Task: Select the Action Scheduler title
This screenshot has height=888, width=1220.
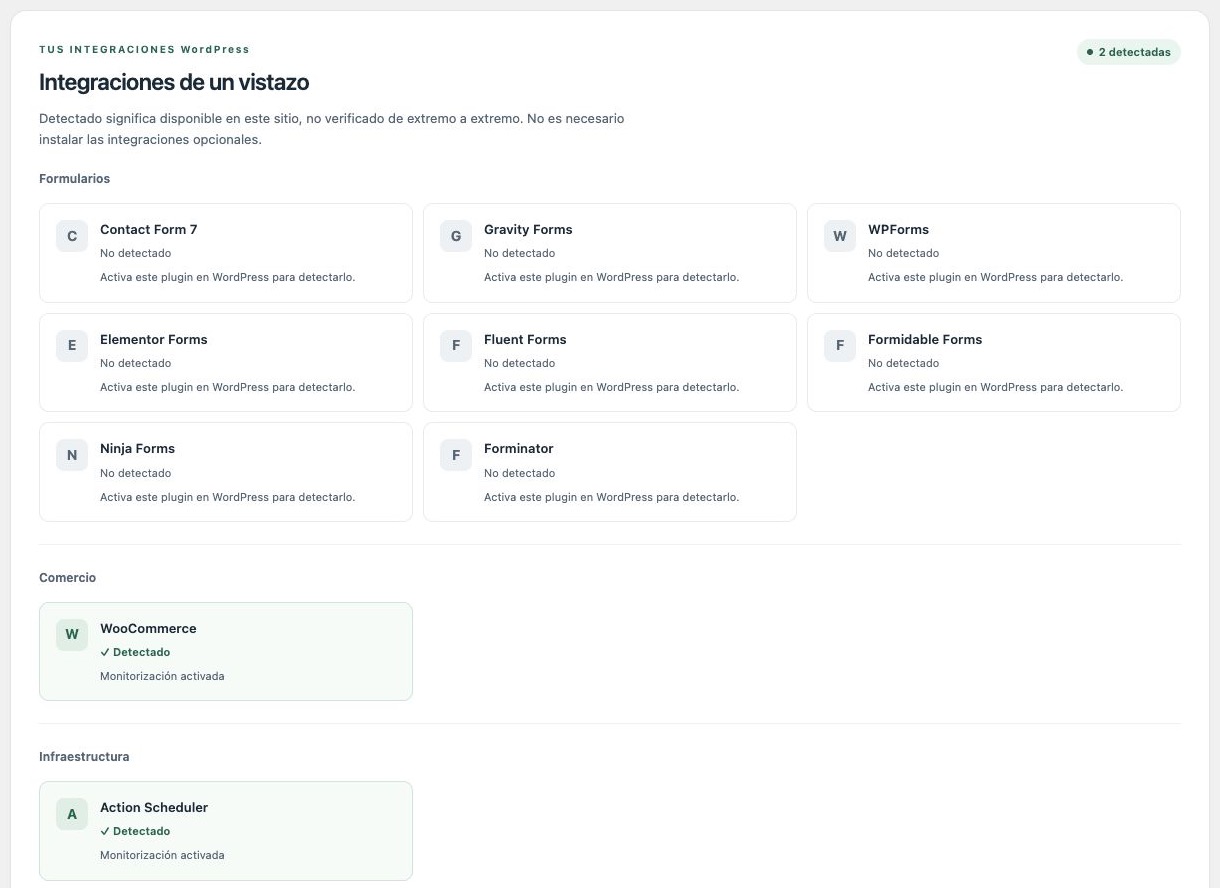Action: 154,807
